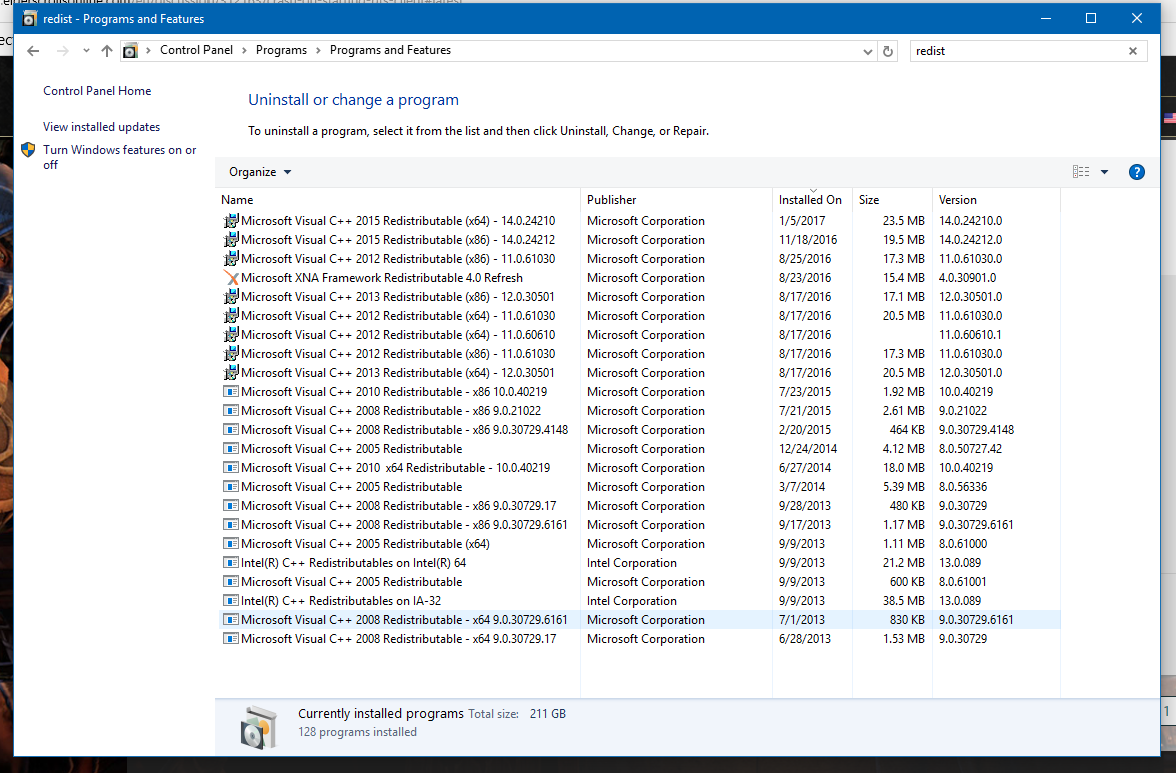Click icon of Visual C++ 2012 x64 11.0.60610
1176x773 pixels.
coord(231,334)
